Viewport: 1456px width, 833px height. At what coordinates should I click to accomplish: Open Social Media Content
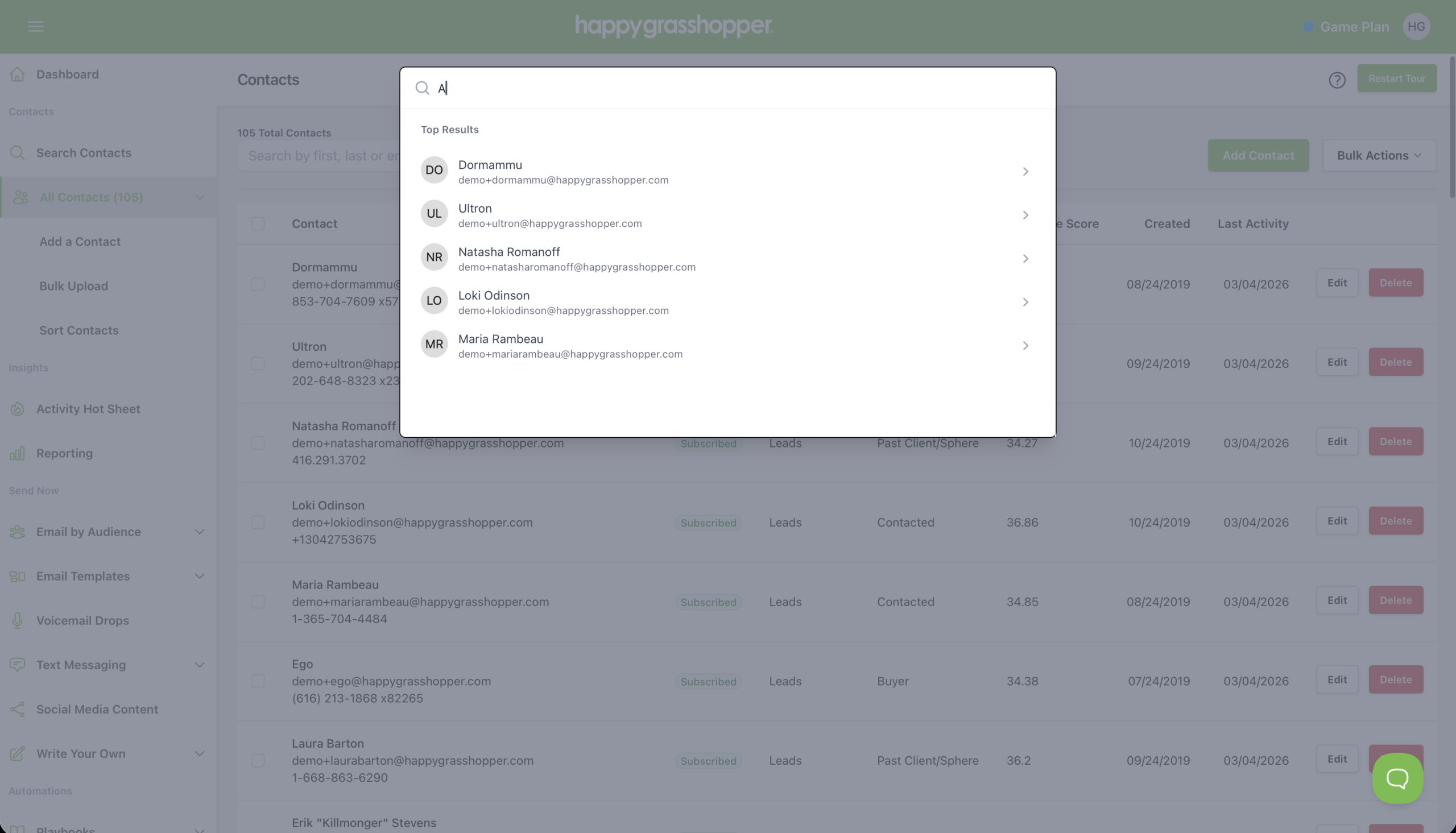tap(97, 710)
